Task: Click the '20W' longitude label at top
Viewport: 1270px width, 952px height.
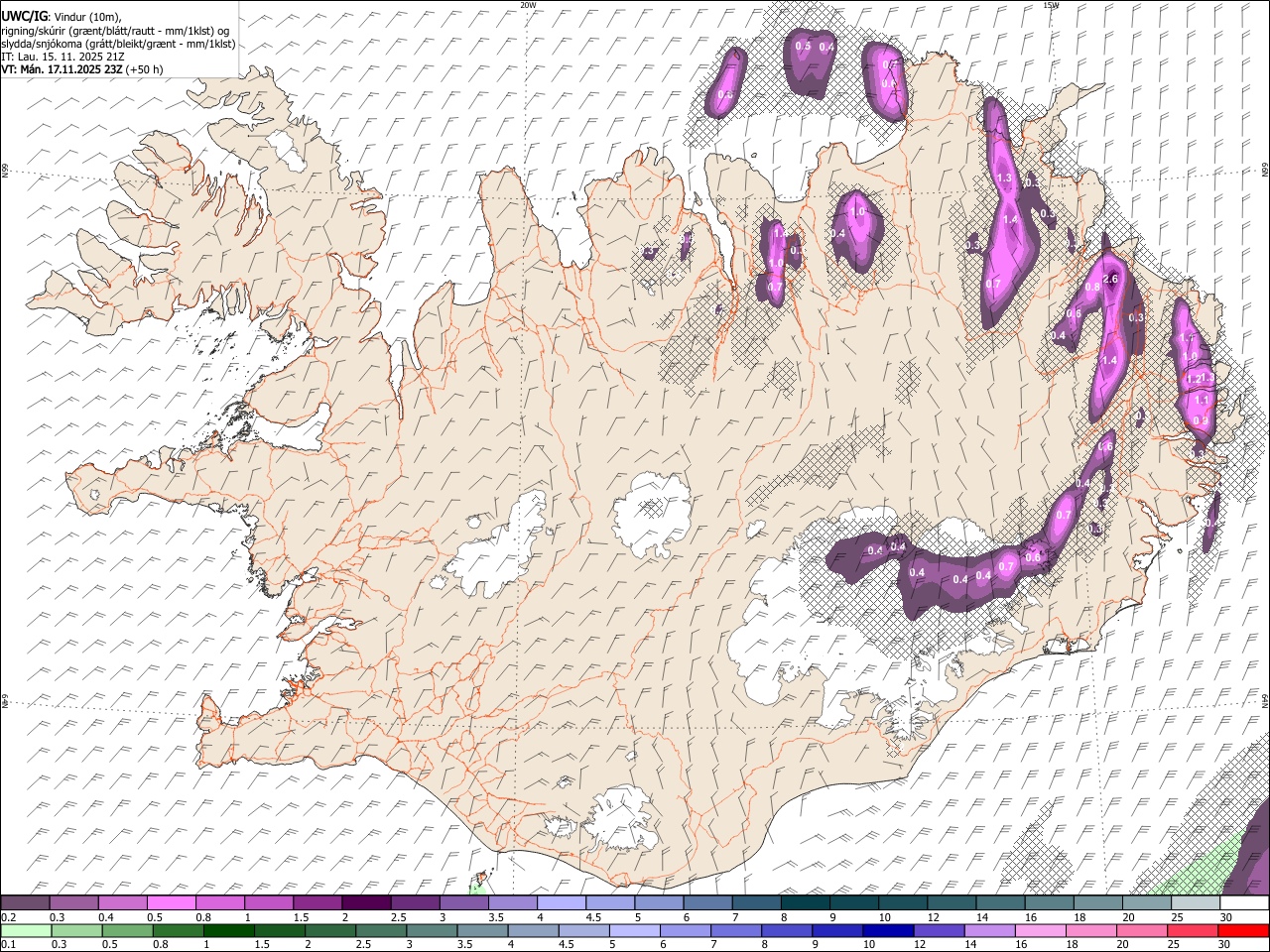Action: (x=528, y=5)
